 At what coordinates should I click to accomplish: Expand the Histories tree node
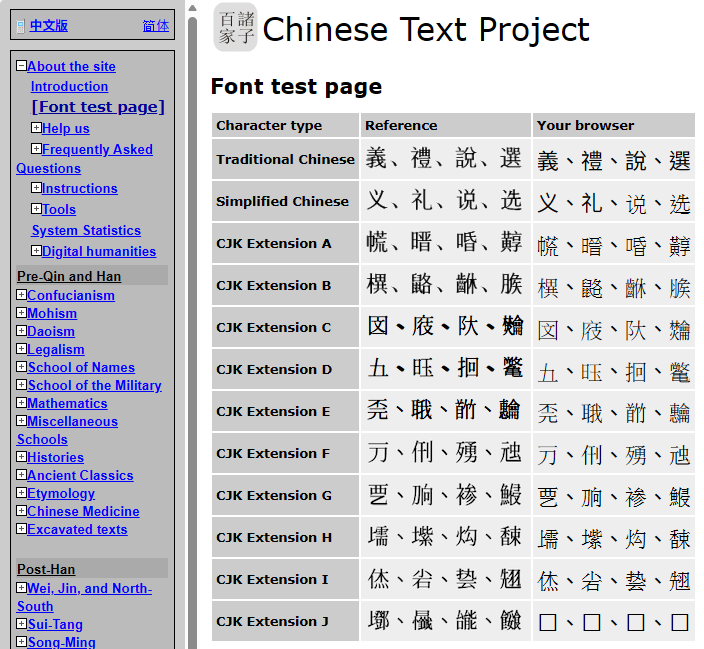coord(21,456)
